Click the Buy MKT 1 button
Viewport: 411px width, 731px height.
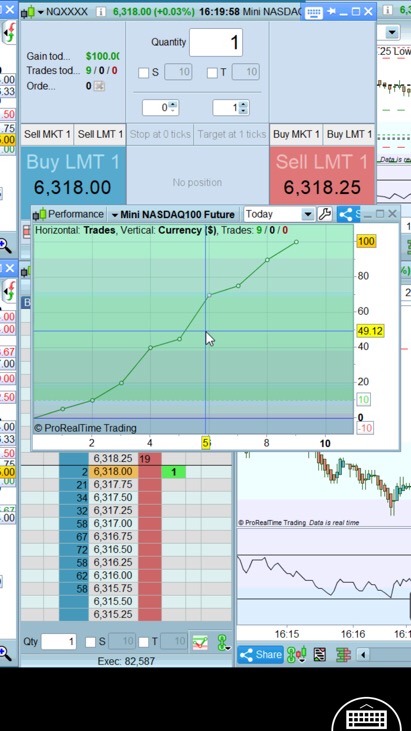pyautogui.click(x=296, y=134)
